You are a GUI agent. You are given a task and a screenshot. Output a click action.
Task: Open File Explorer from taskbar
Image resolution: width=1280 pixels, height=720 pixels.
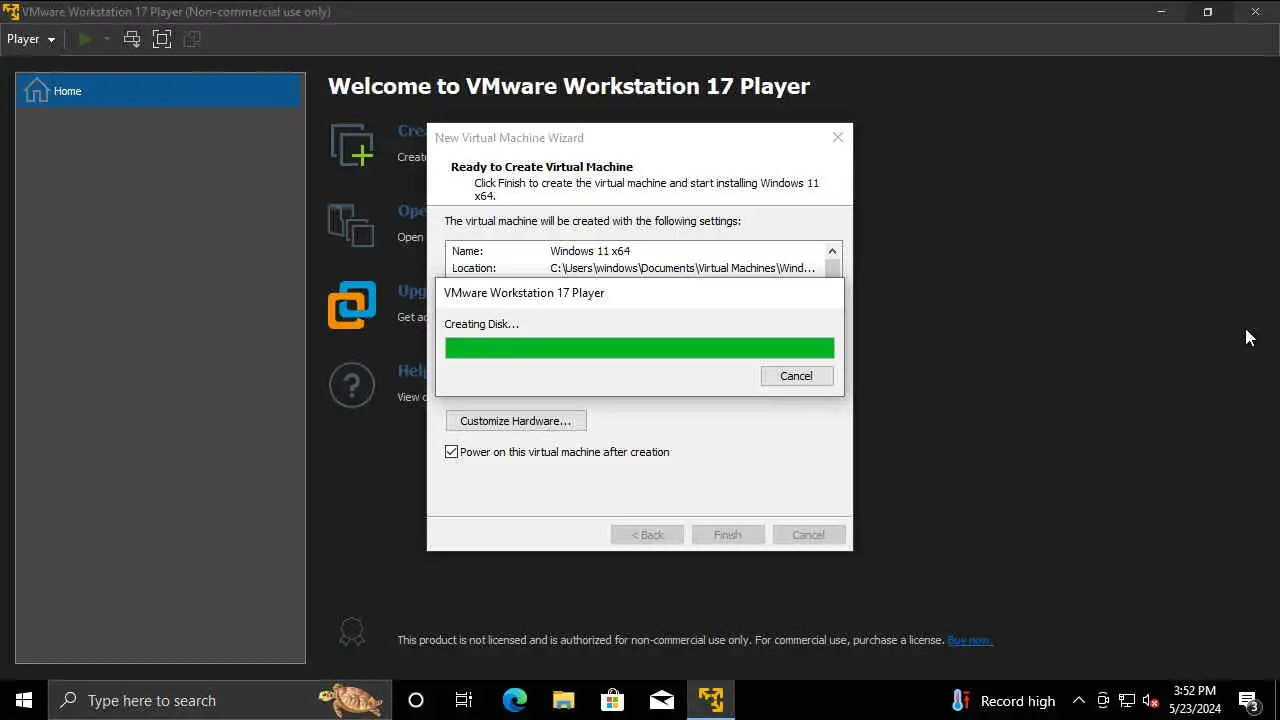coord(563,700)
